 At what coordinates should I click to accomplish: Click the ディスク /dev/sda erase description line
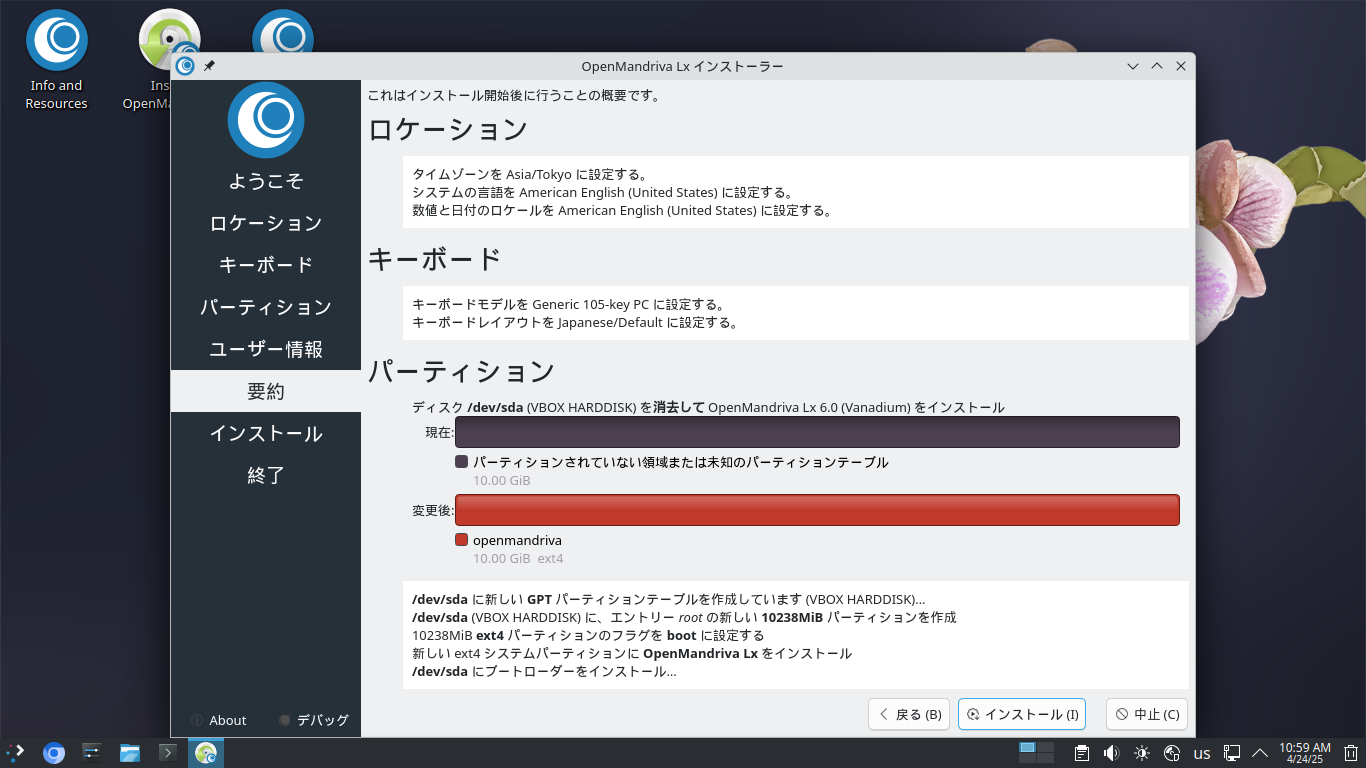(x=708, y=407)
